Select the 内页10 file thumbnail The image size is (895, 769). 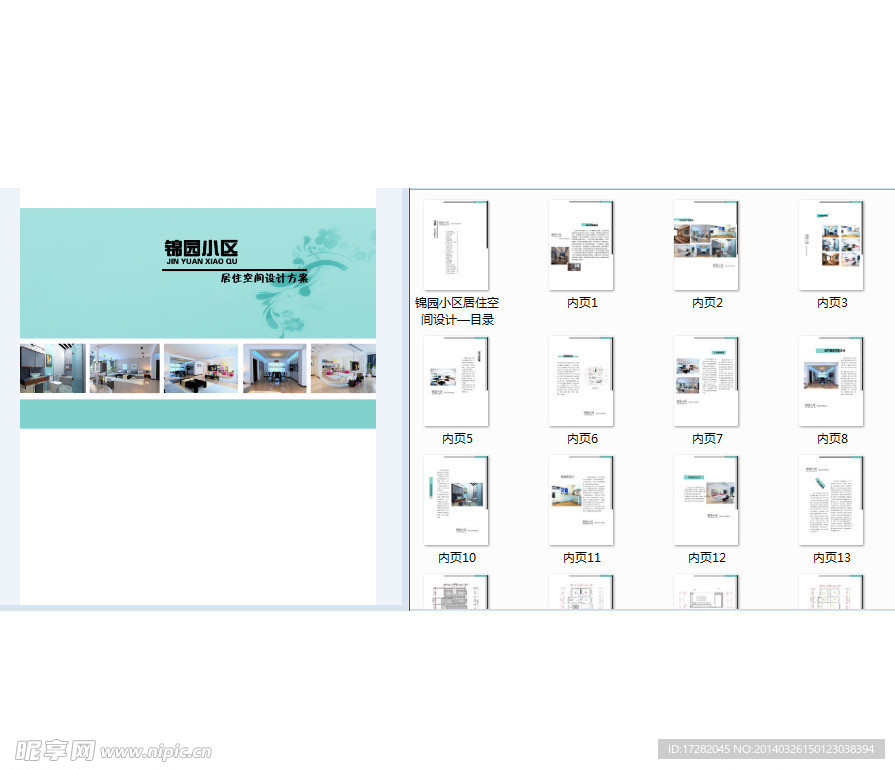456,500
